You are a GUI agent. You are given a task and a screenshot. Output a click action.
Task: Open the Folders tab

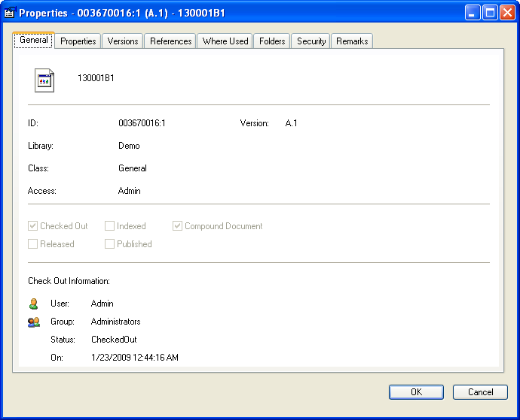272,41
